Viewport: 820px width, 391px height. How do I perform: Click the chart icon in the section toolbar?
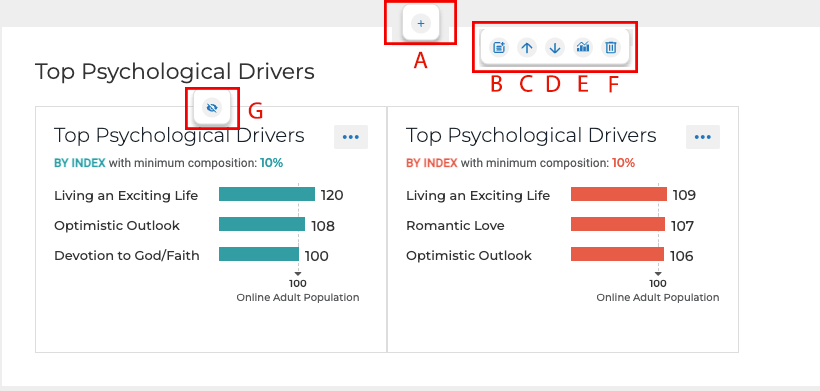coord(583,48)
